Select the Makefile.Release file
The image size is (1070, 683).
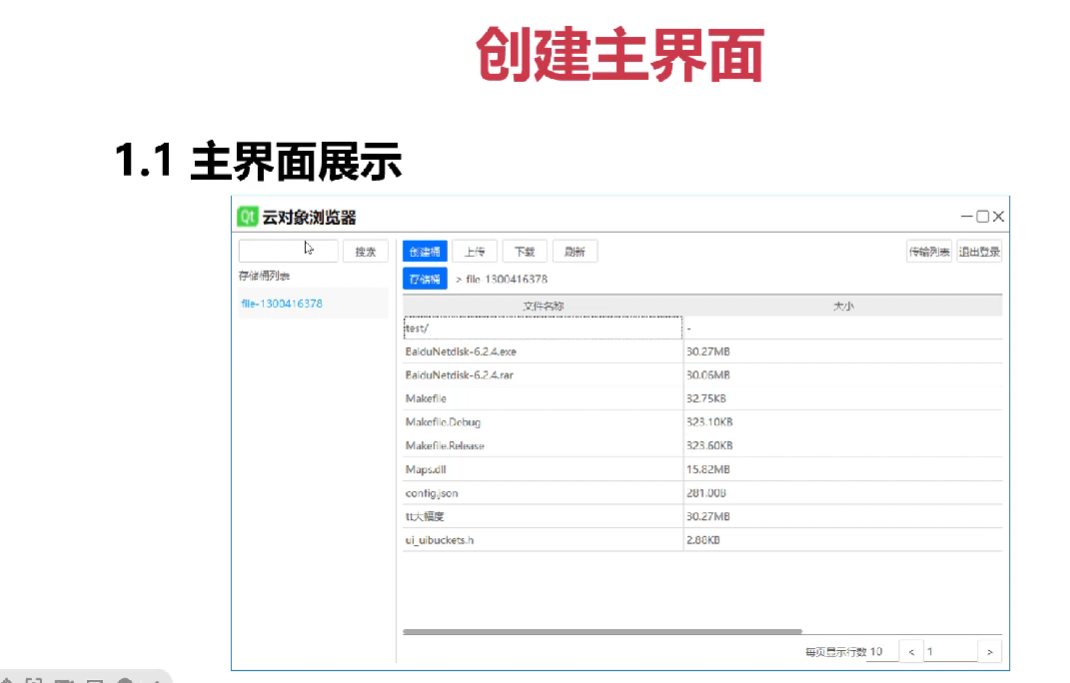coord(543,445)
